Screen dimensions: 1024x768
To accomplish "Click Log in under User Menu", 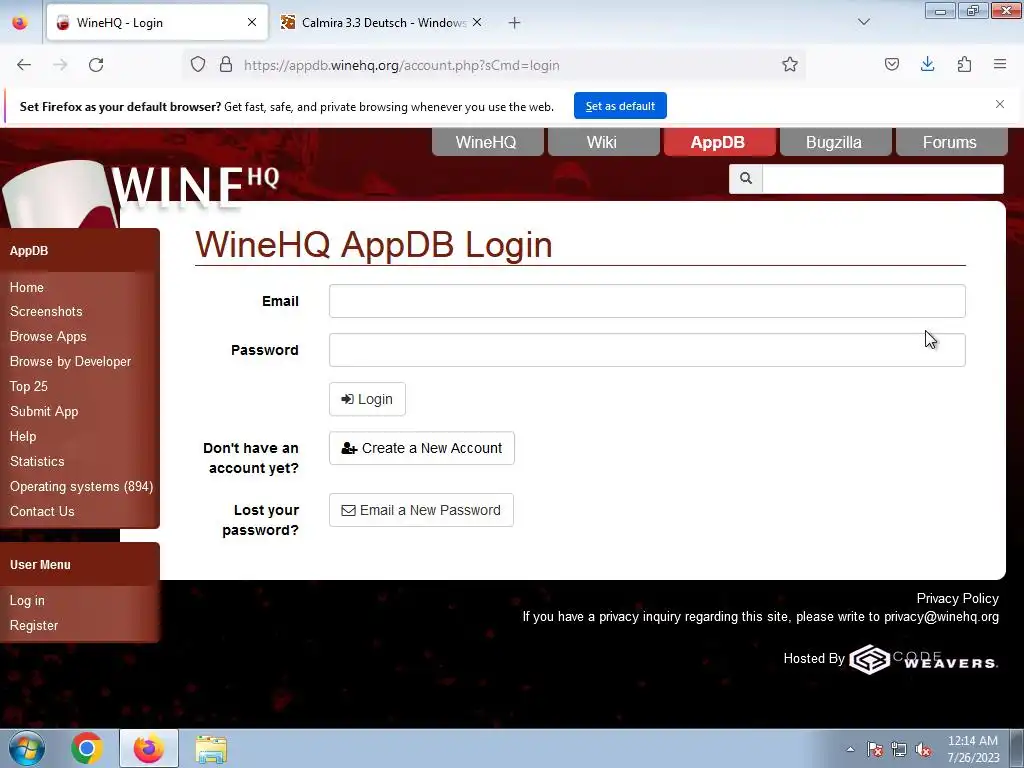I will [x=27, y=600].
